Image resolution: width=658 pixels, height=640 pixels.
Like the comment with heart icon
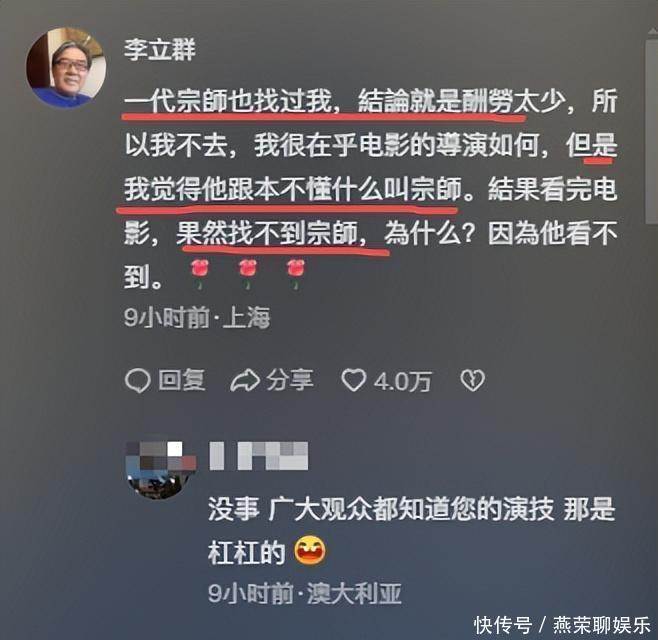click(353, 380)
